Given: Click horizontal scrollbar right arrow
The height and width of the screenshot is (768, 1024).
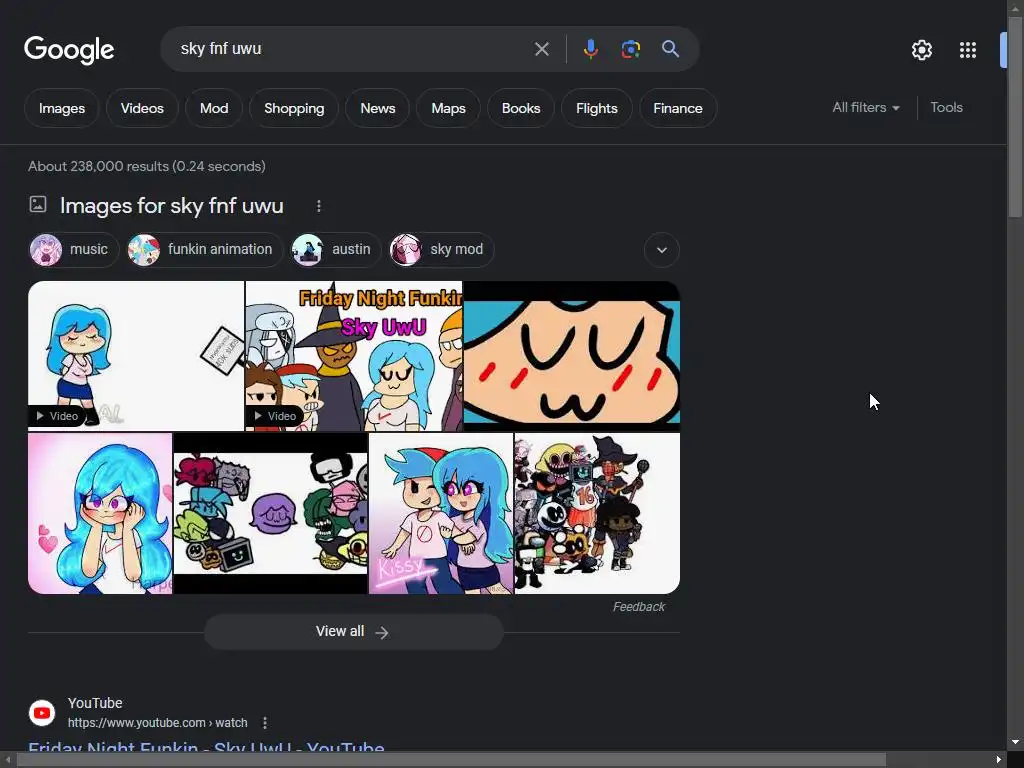Looking at the screenshot, I should [x=999, y=760].
